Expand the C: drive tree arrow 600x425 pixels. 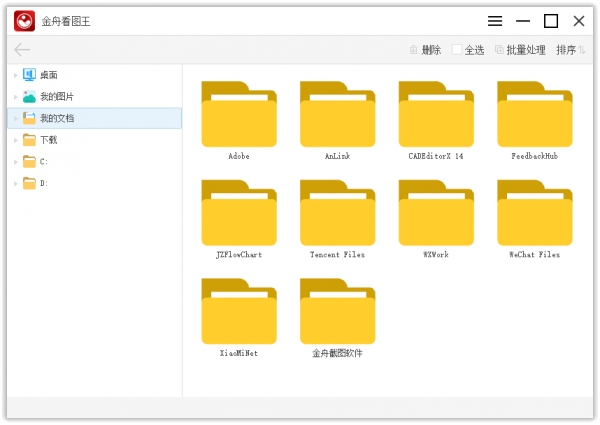point(15,162)
